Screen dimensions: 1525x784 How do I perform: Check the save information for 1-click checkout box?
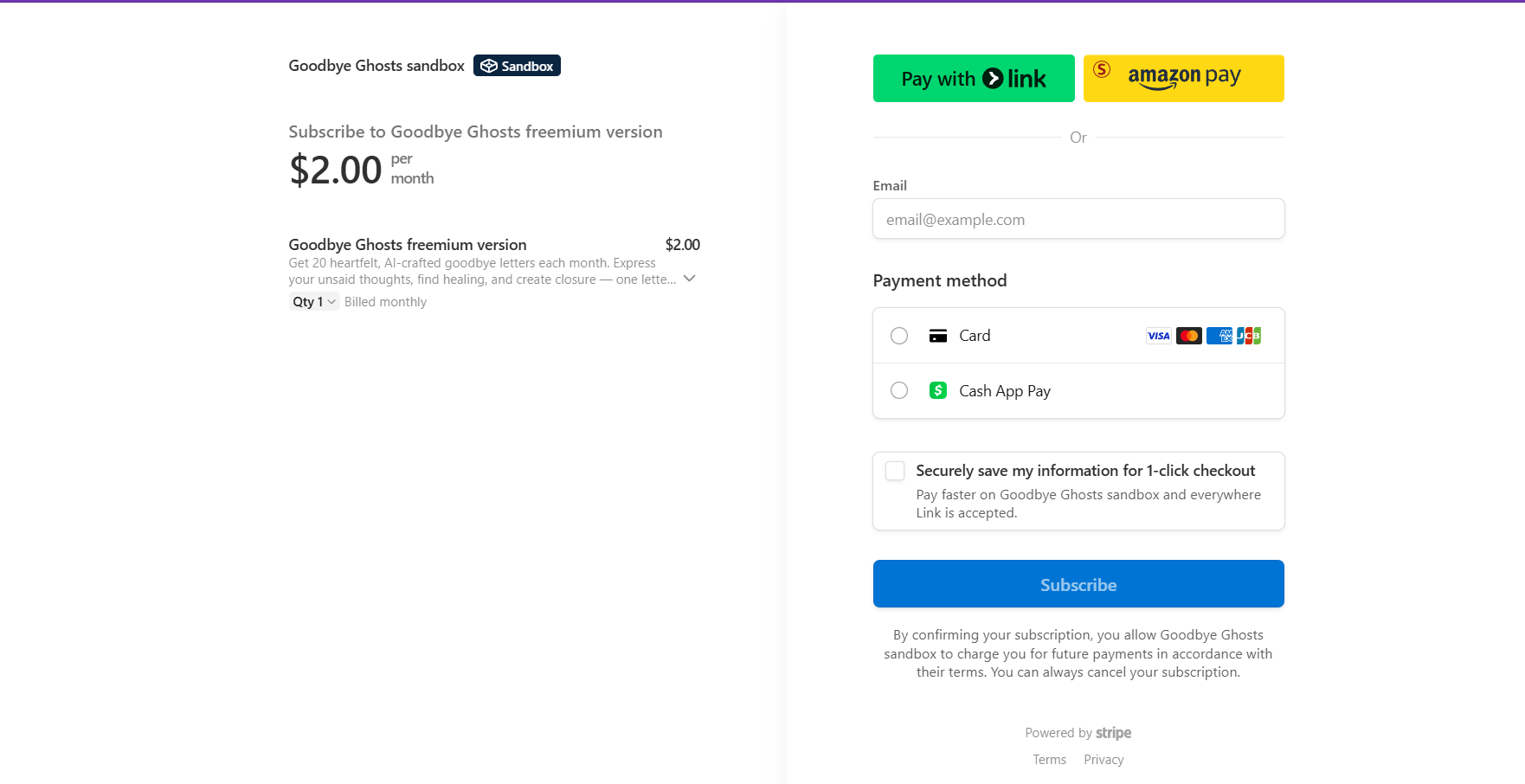pyautogui.click(x=895, y=471)
